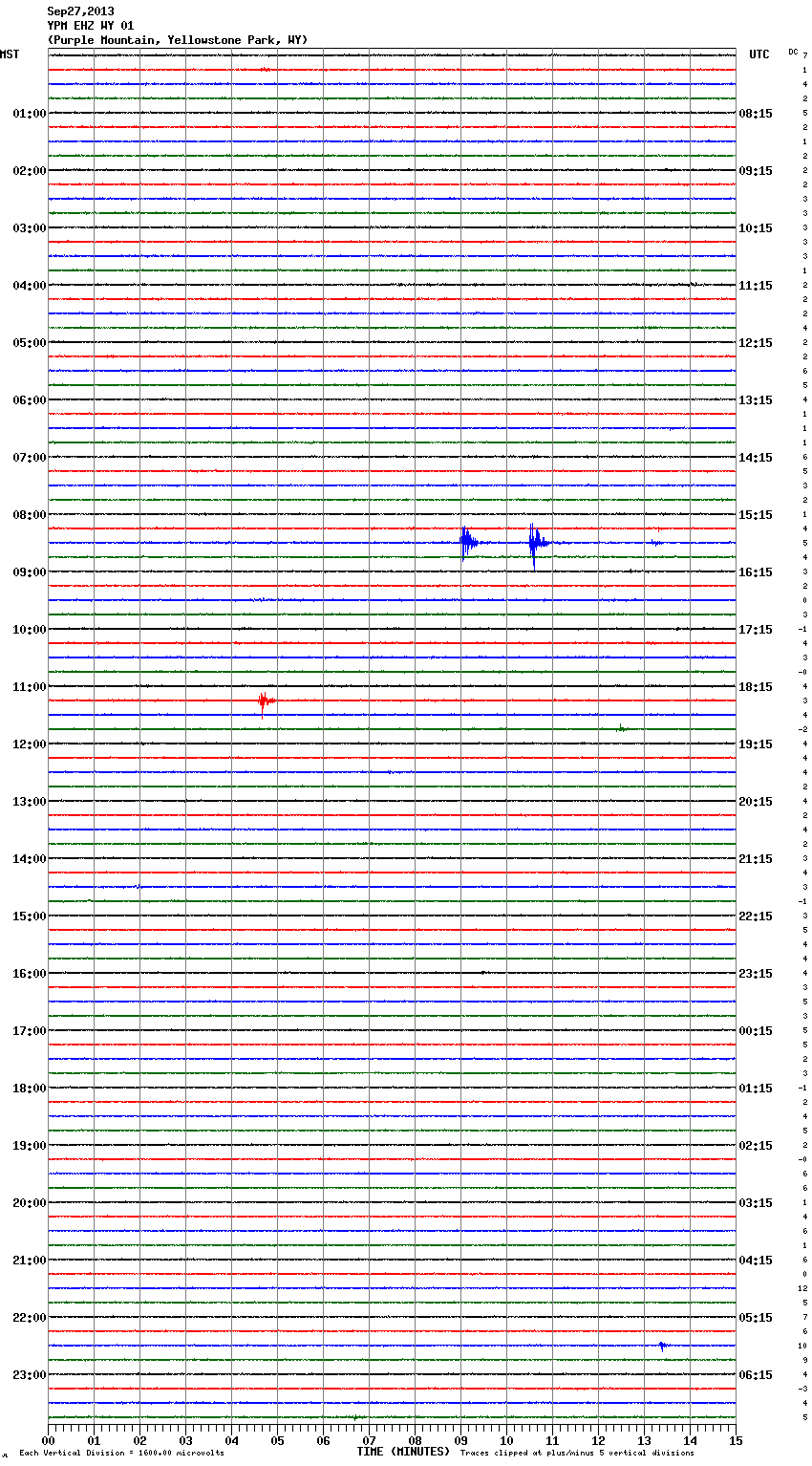This screenshot has height=1466, width=812.
Task: Click the 12:15 UTC time label
Action: click(x=756, y=343)
